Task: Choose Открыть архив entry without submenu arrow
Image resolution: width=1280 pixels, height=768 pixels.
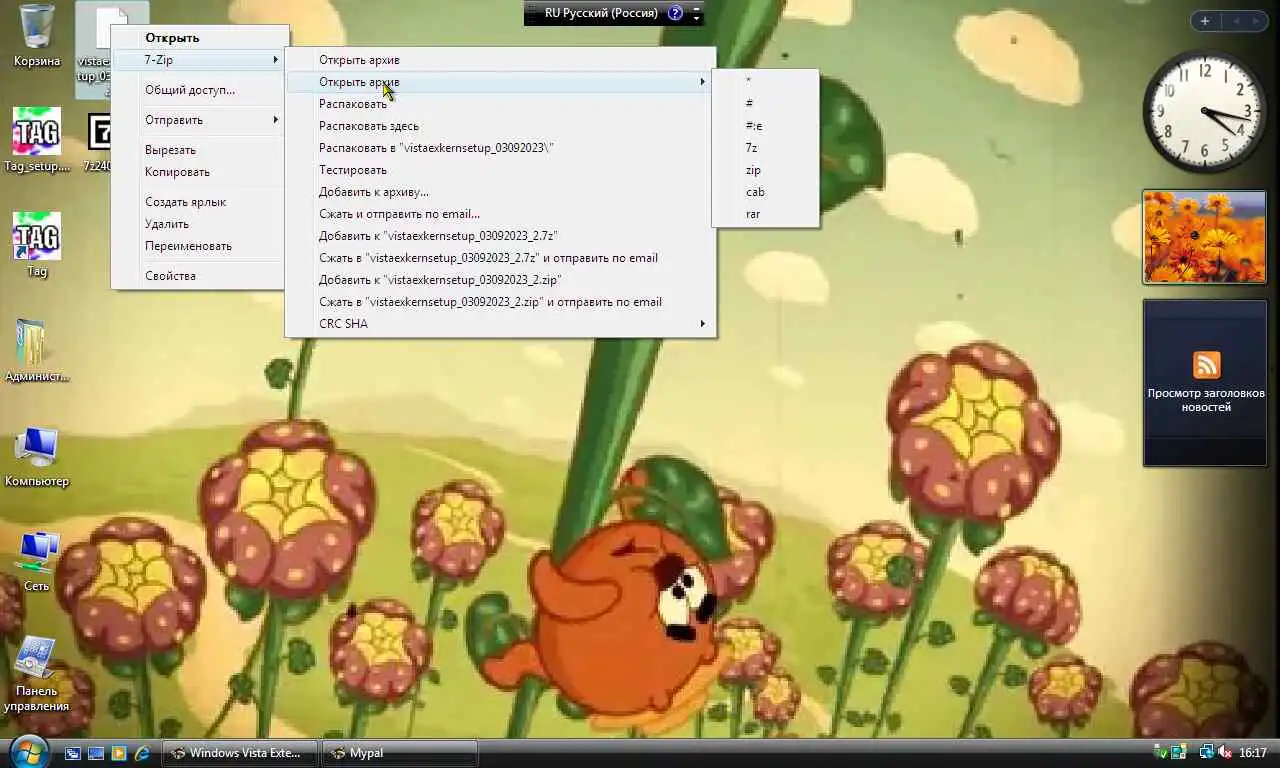Action: tap(501, 60)
